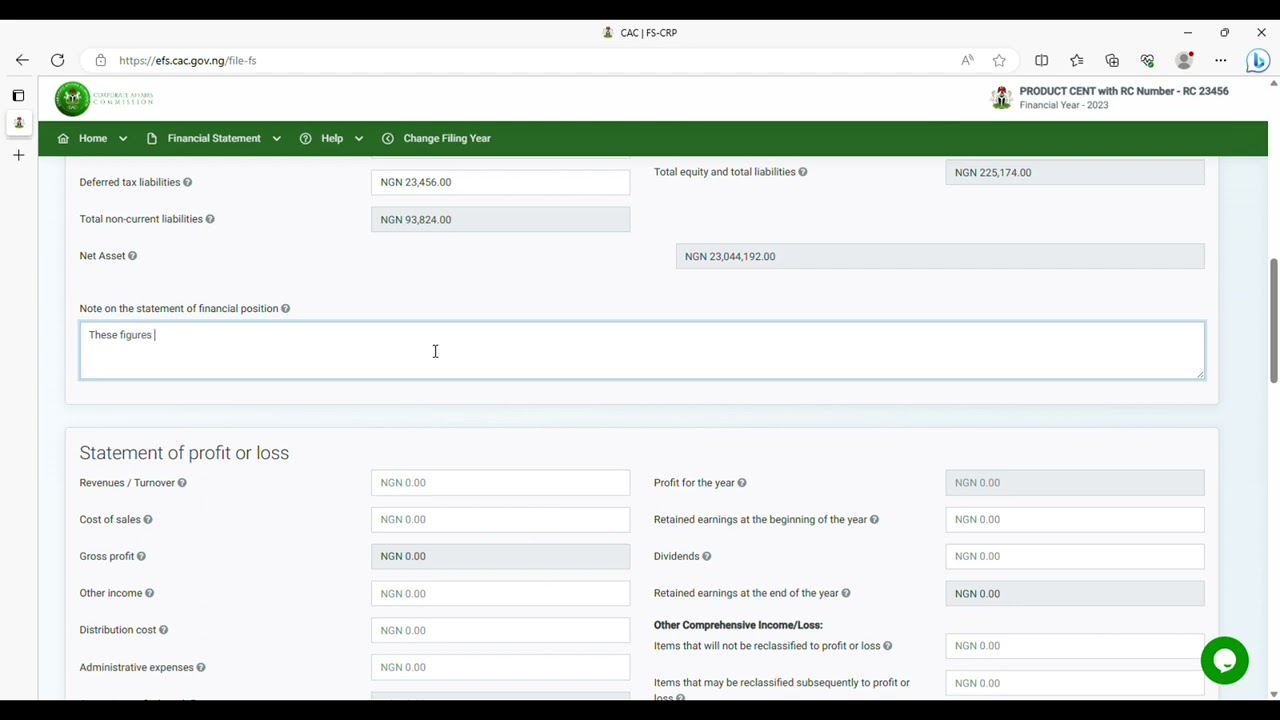
Task: Expand the Help menu dropdown
Action: tap(331, 138)
